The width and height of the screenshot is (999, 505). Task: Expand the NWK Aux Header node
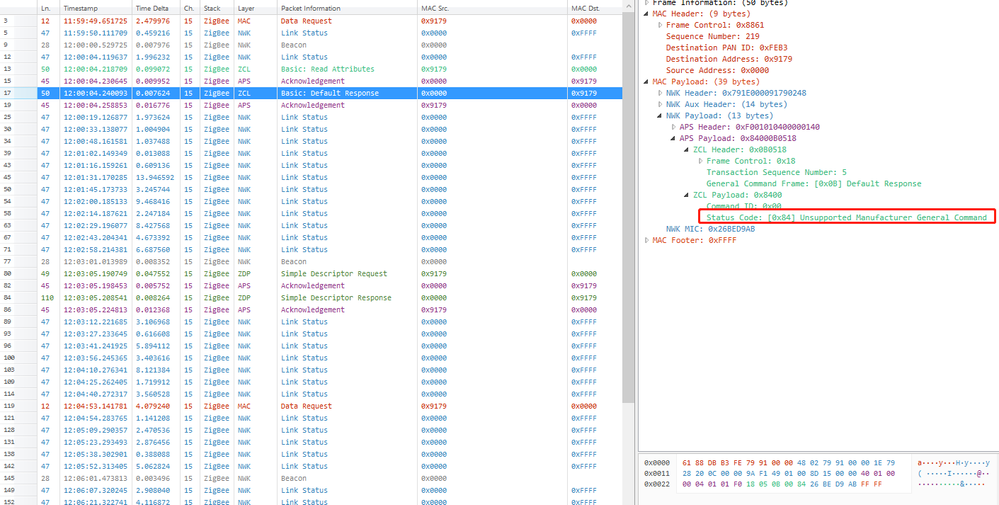pyautogui.click(x=661, y=104)
